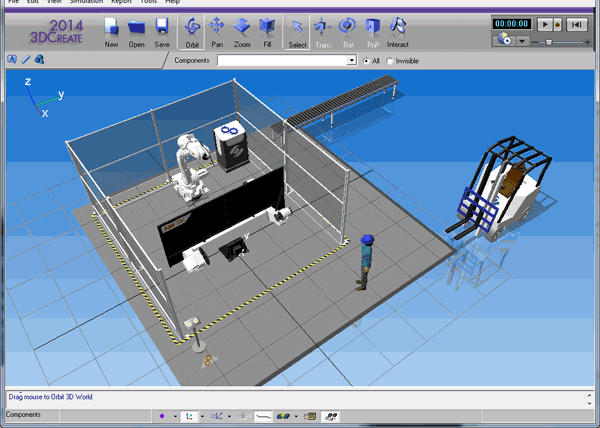
Task: Expand the Components dropdown list
Action: [351, 61]
